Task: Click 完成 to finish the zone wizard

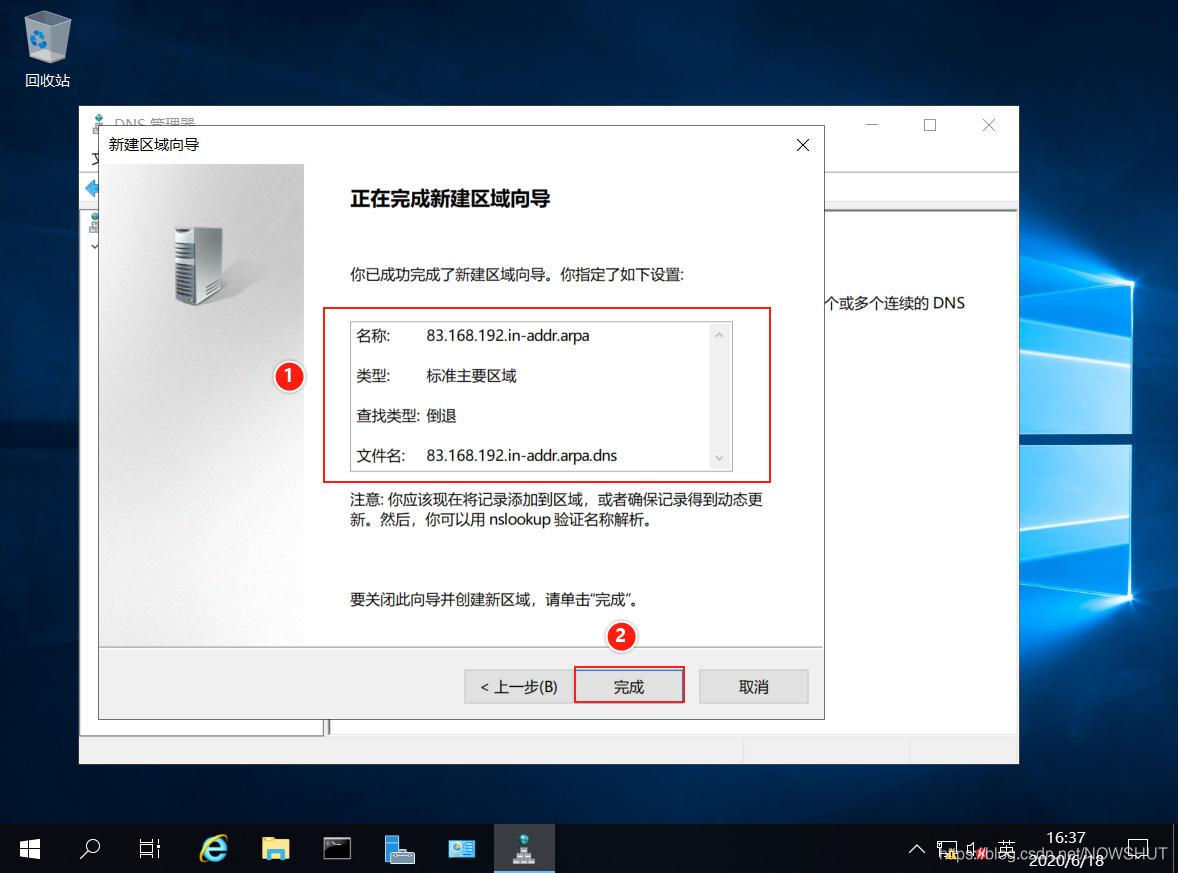Action: click(x=629, y=686)
